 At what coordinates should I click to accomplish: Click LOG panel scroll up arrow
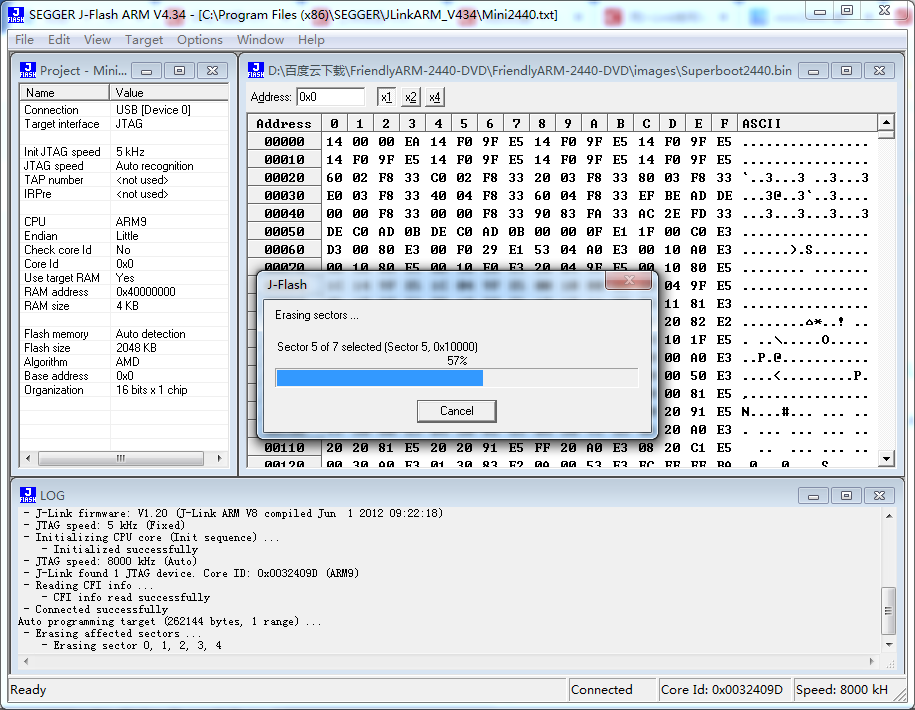pyautogui.click(x=889, y=516)
